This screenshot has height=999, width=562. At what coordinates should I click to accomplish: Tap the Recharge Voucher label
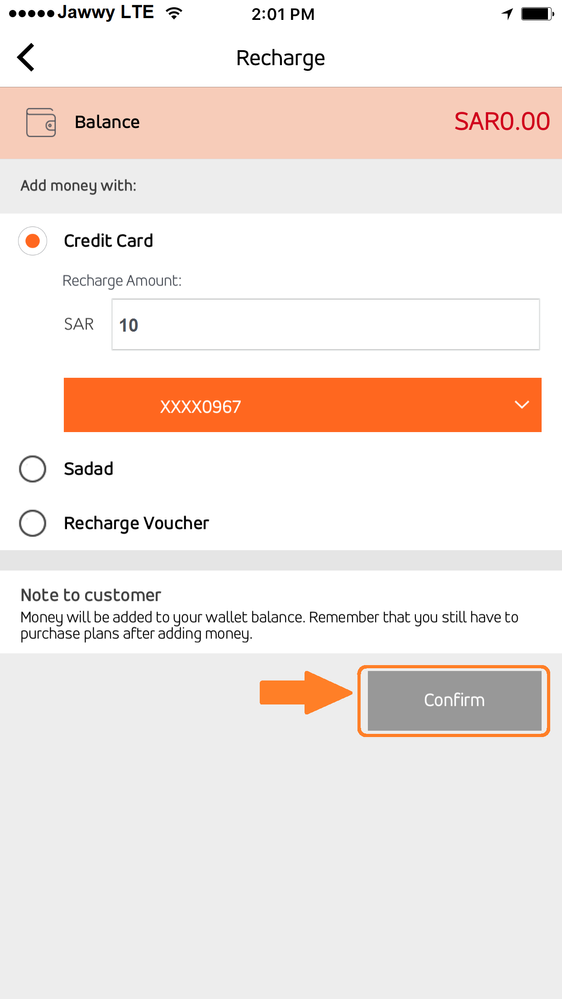(136, 524)
